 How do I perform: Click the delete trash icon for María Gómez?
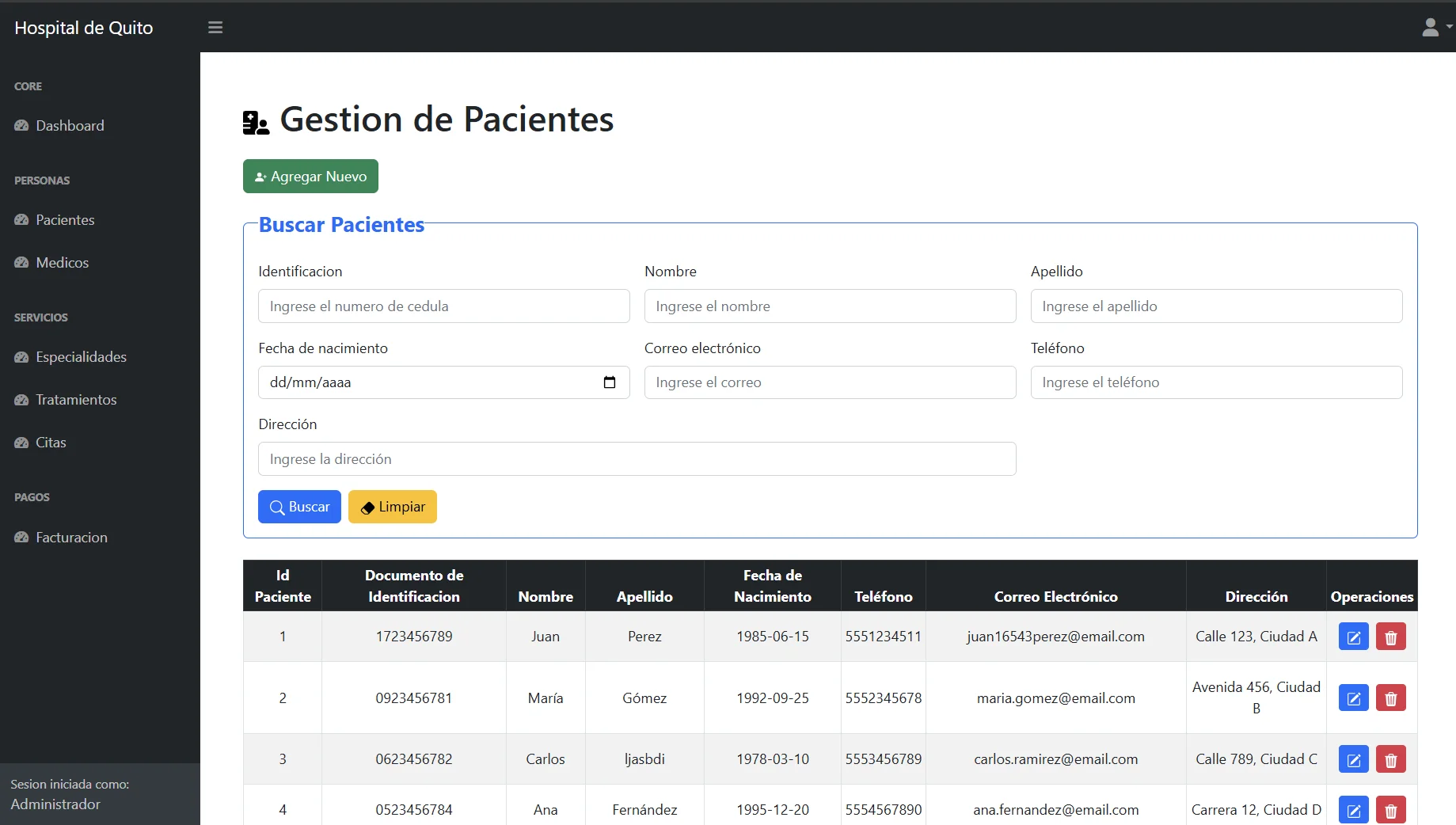1390,698
